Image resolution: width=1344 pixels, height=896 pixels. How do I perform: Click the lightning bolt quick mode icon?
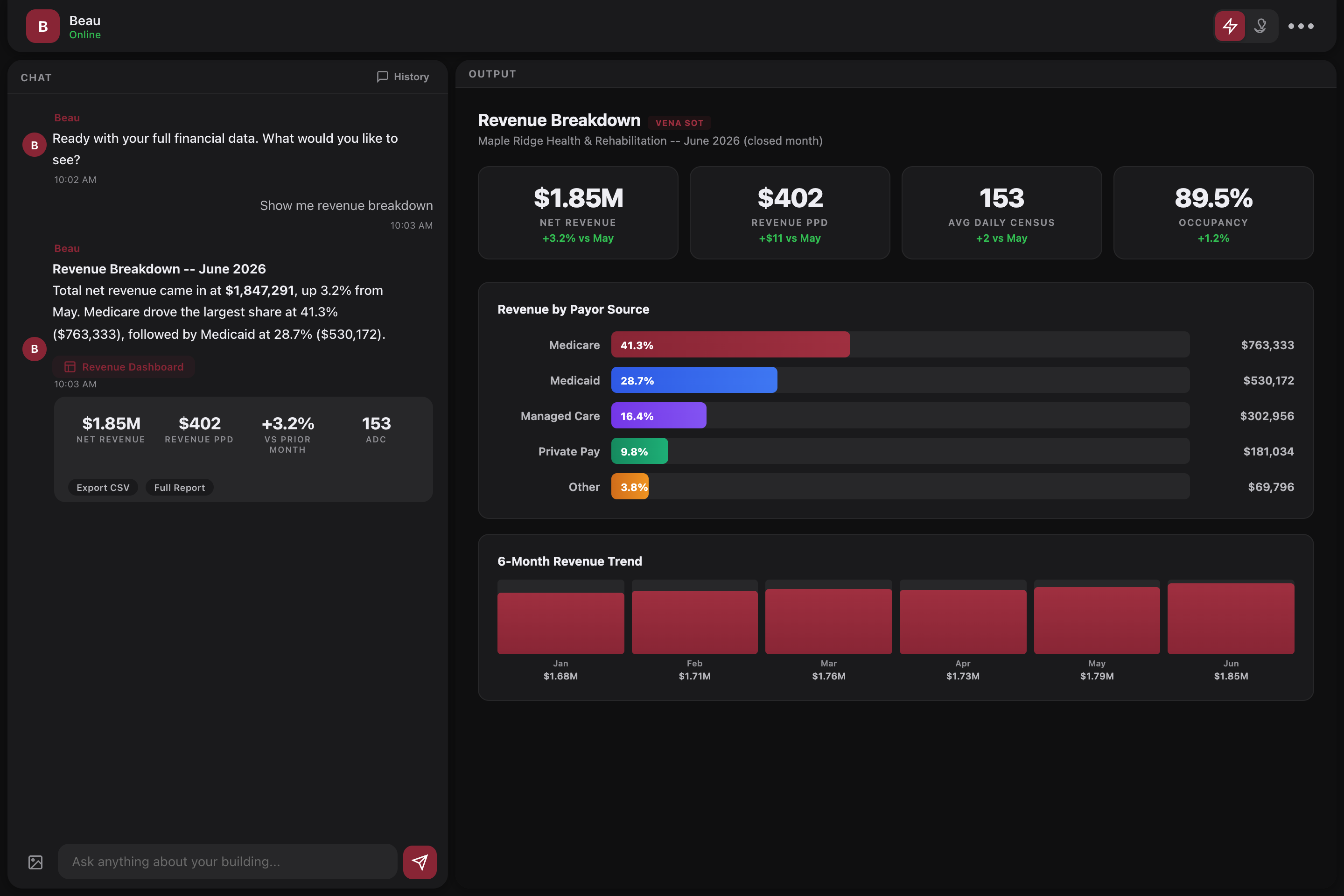pos(1230,26)
